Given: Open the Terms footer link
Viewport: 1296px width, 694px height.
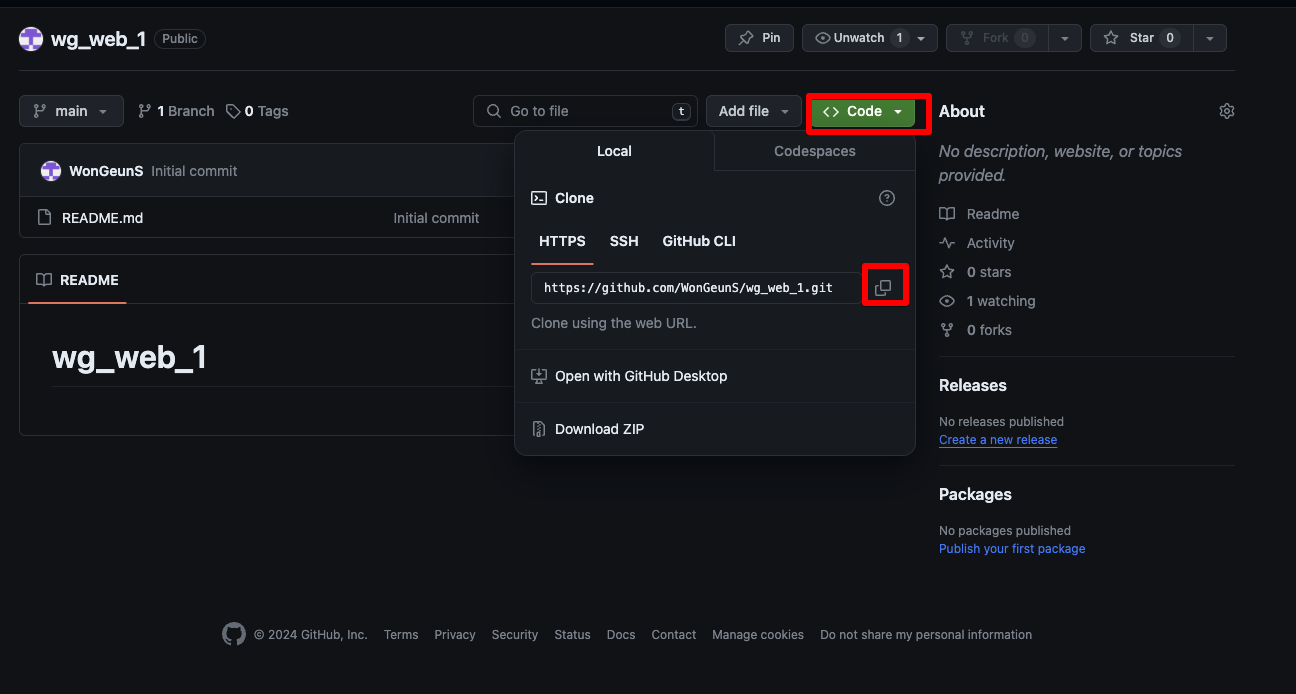Looking at the screenshot, I should tap(401, 635).
